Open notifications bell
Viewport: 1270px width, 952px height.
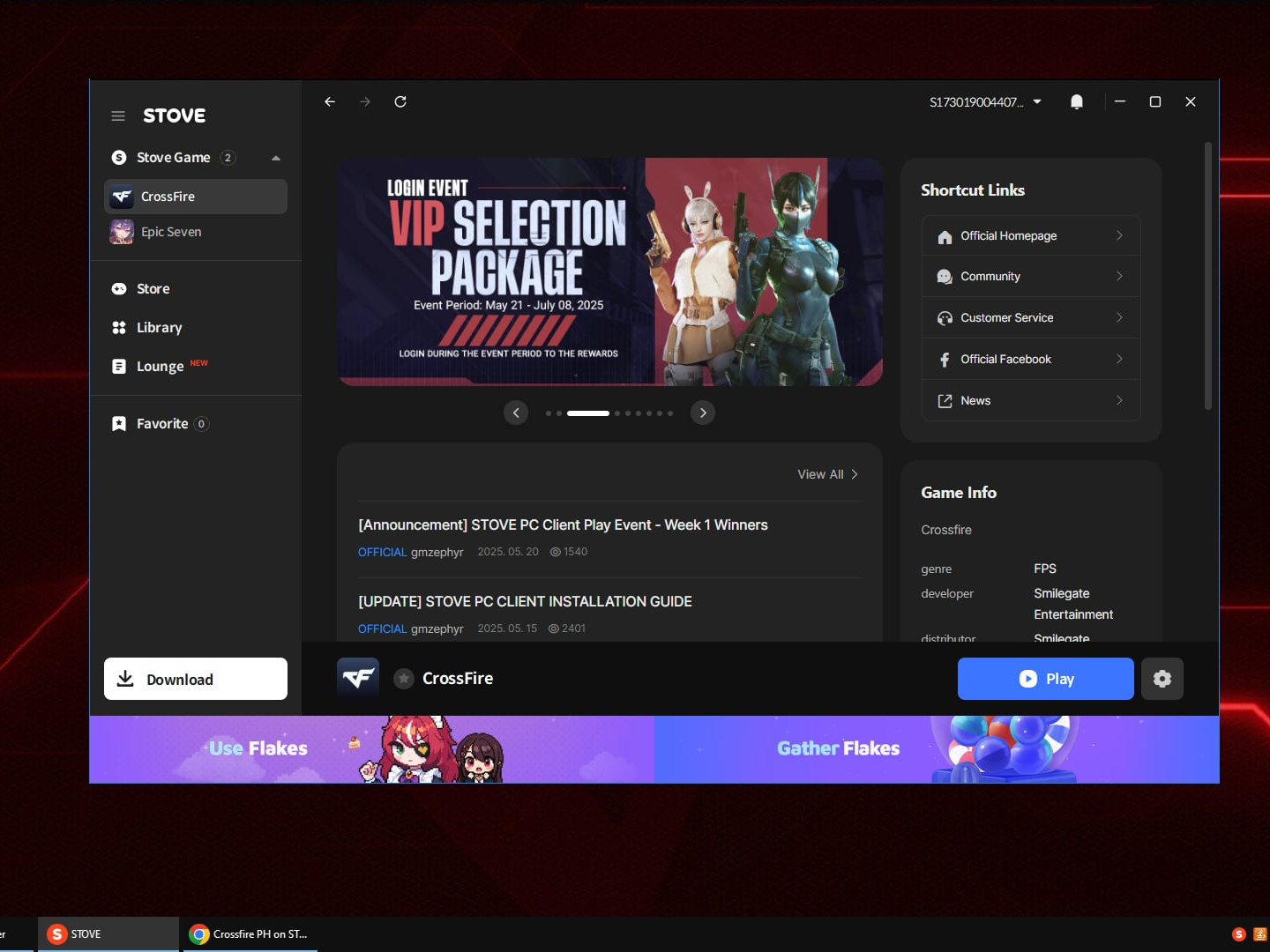click(1077, 102)
